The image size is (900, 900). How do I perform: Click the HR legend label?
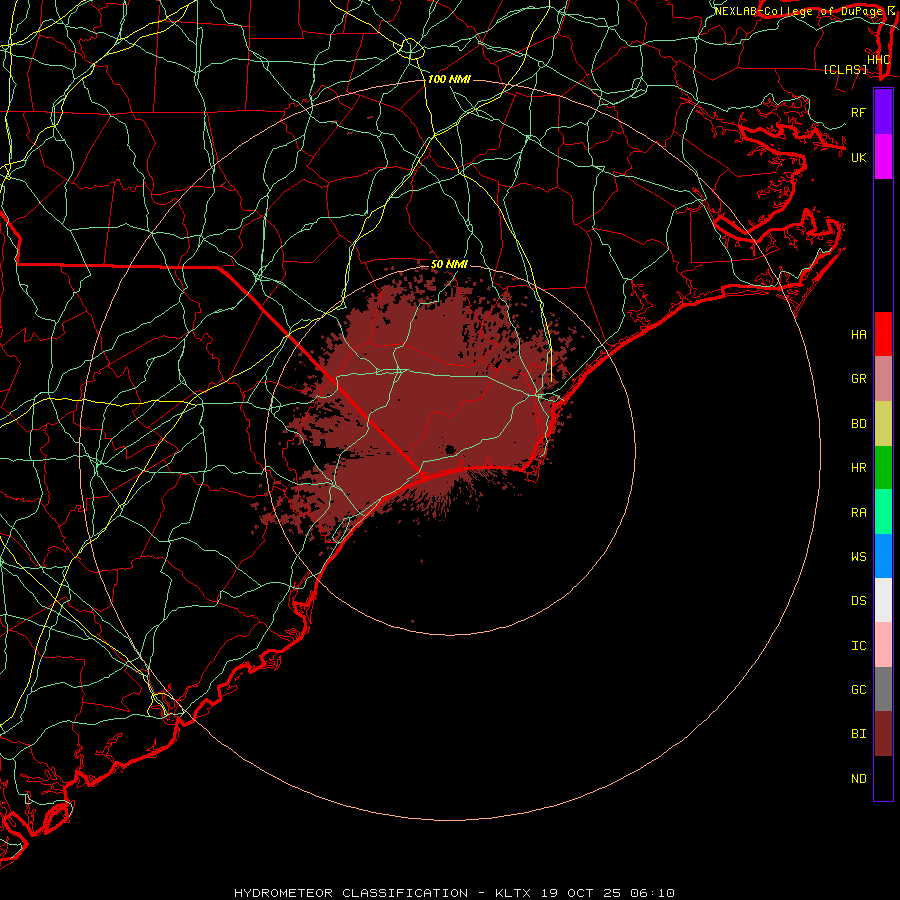[858, 468]
